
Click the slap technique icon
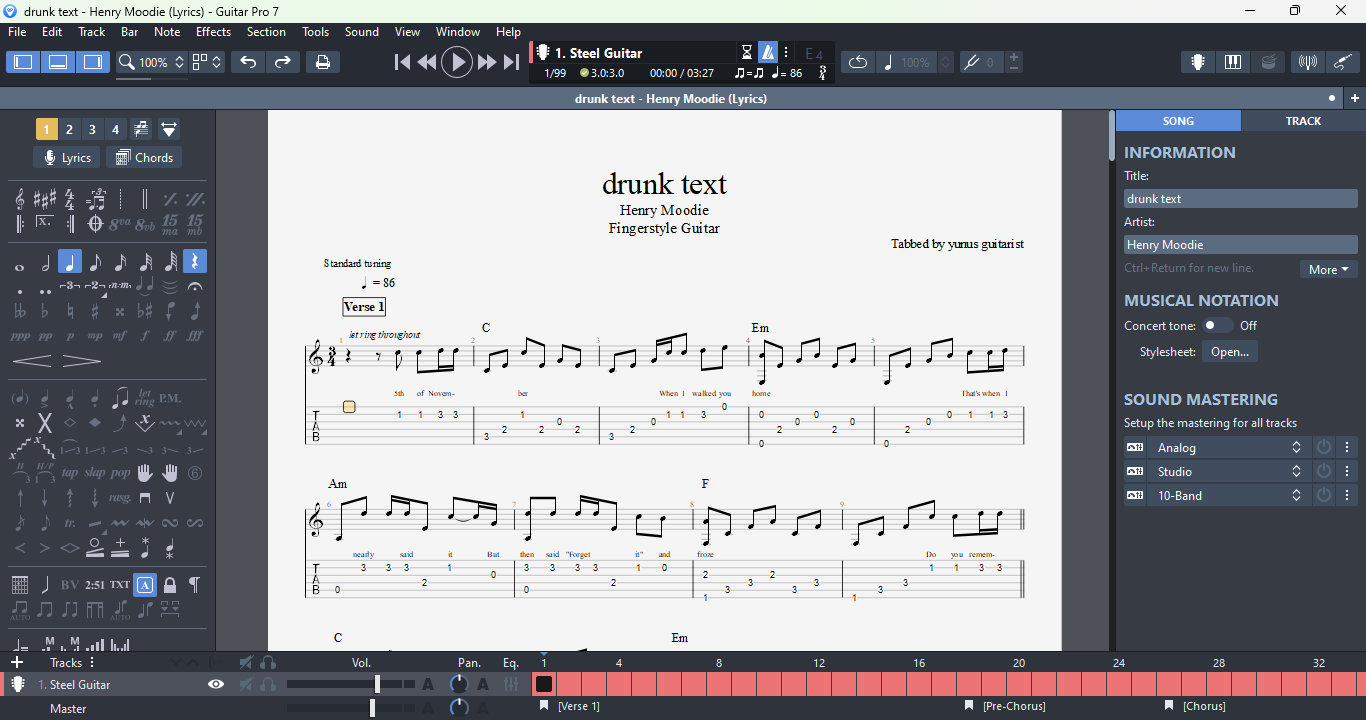click(95, 472)
